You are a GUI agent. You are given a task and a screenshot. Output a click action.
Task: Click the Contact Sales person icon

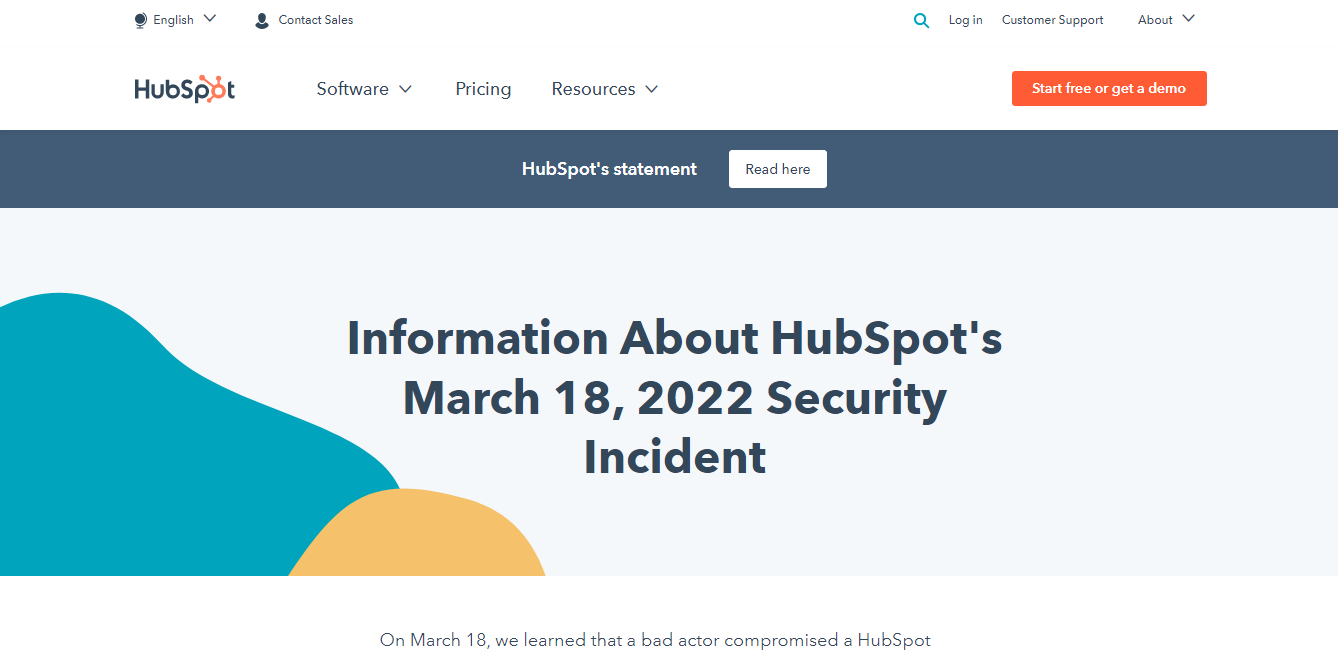point(262,20)
